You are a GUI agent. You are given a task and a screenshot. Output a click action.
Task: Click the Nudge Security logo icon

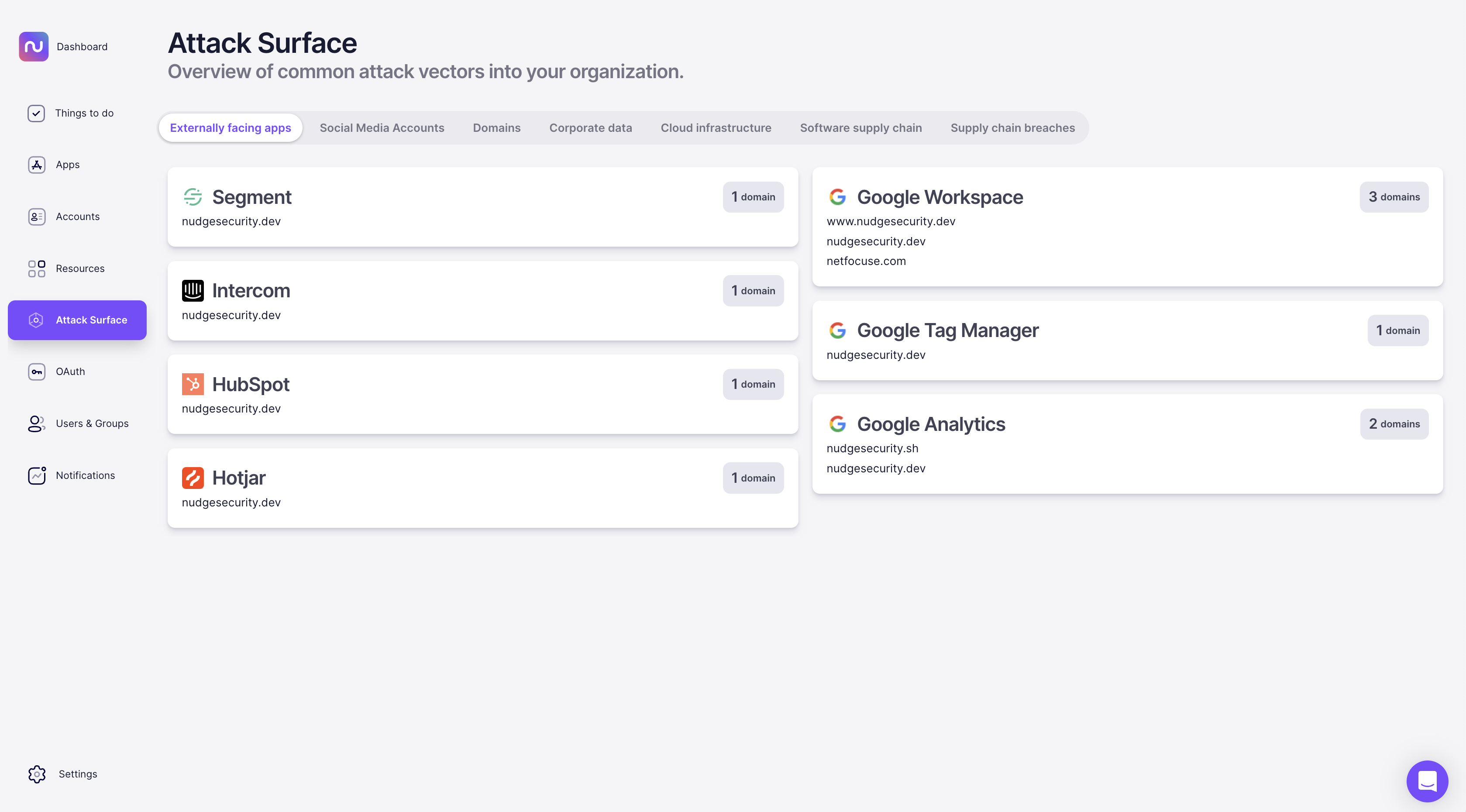34,47
